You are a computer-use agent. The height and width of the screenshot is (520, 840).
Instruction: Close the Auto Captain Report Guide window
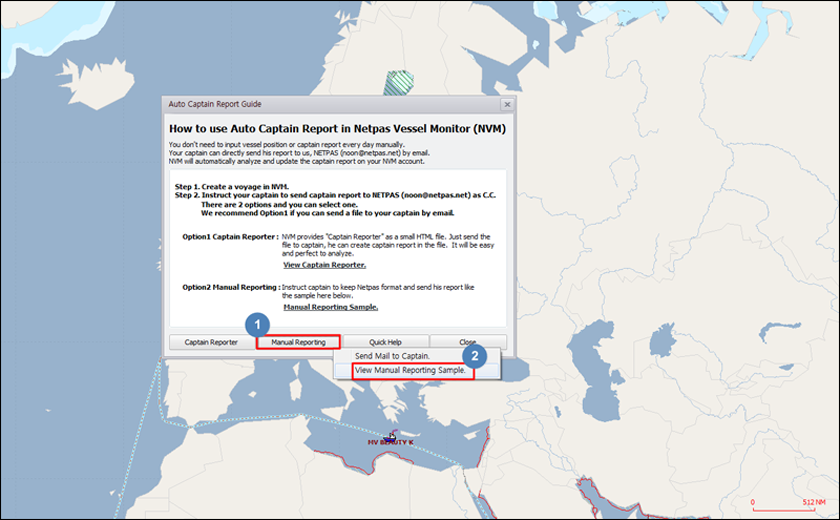tap(507, 104)
